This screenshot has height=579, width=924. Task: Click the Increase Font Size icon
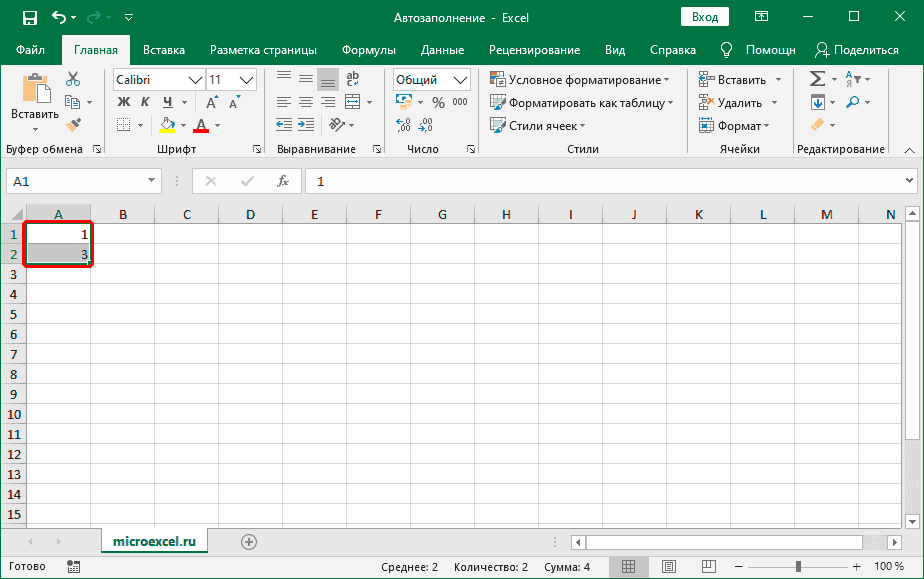(x=213, y=102)
